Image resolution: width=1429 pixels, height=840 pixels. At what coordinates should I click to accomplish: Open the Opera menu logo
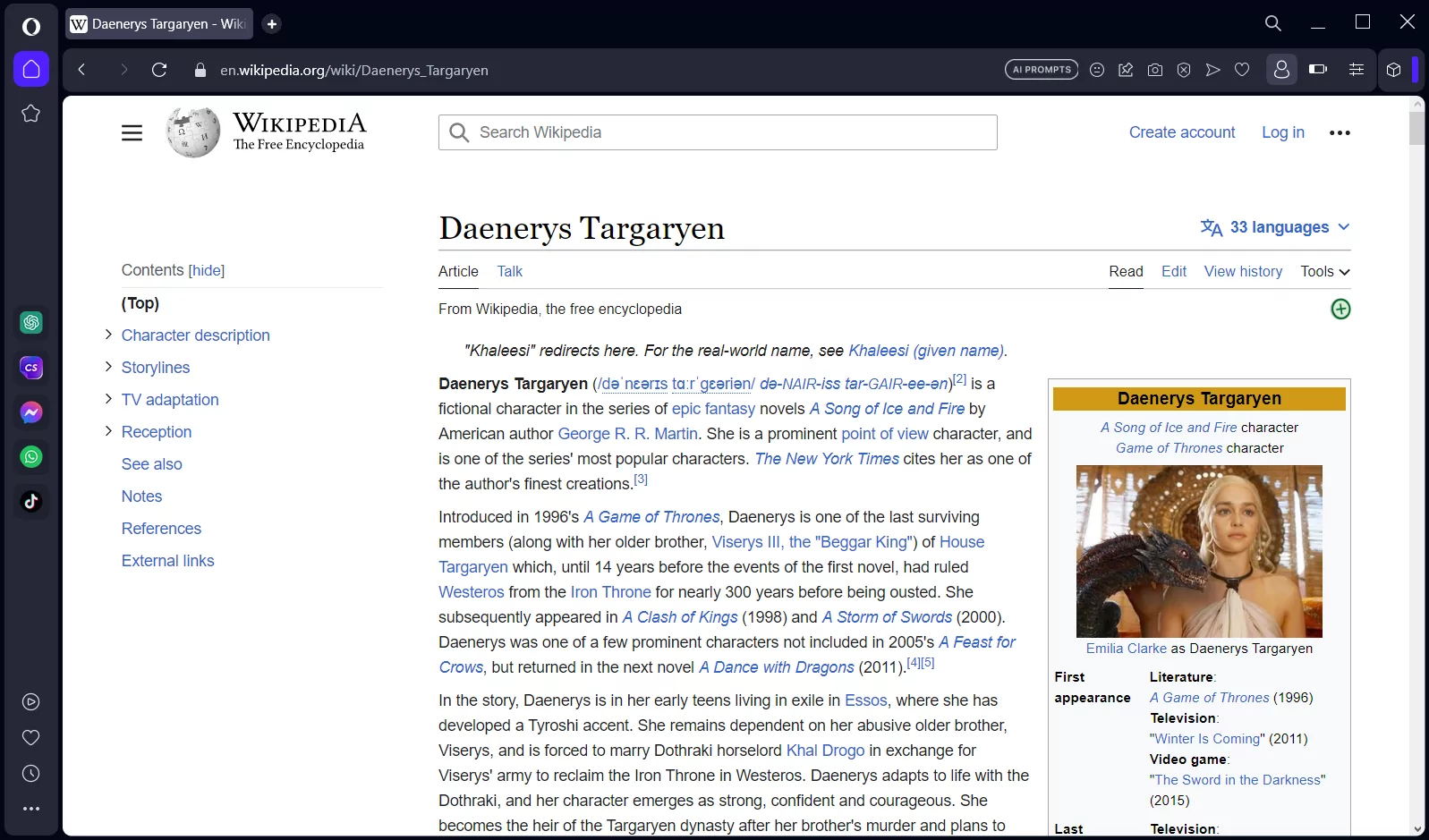[31, 26]
